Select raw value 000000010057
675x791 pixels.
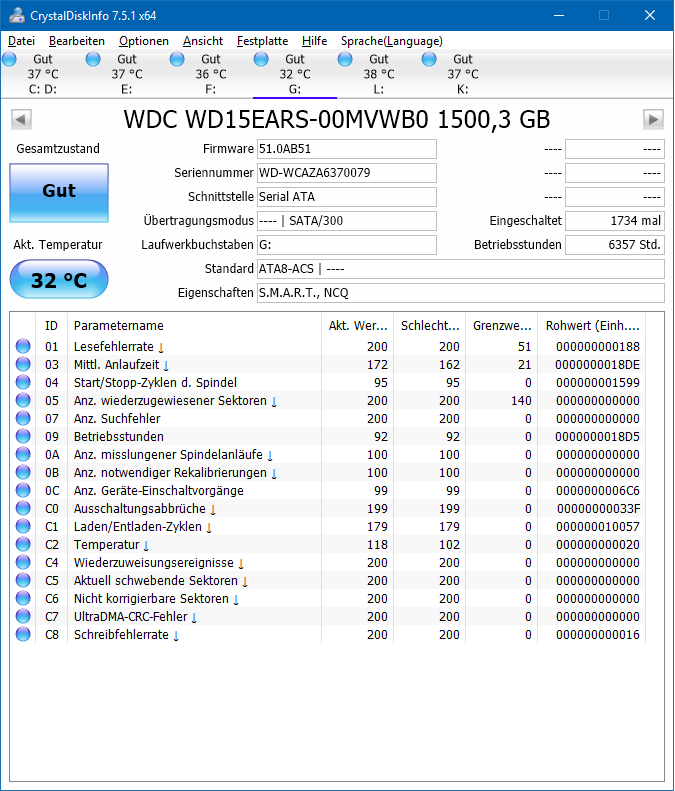(598, 526)
